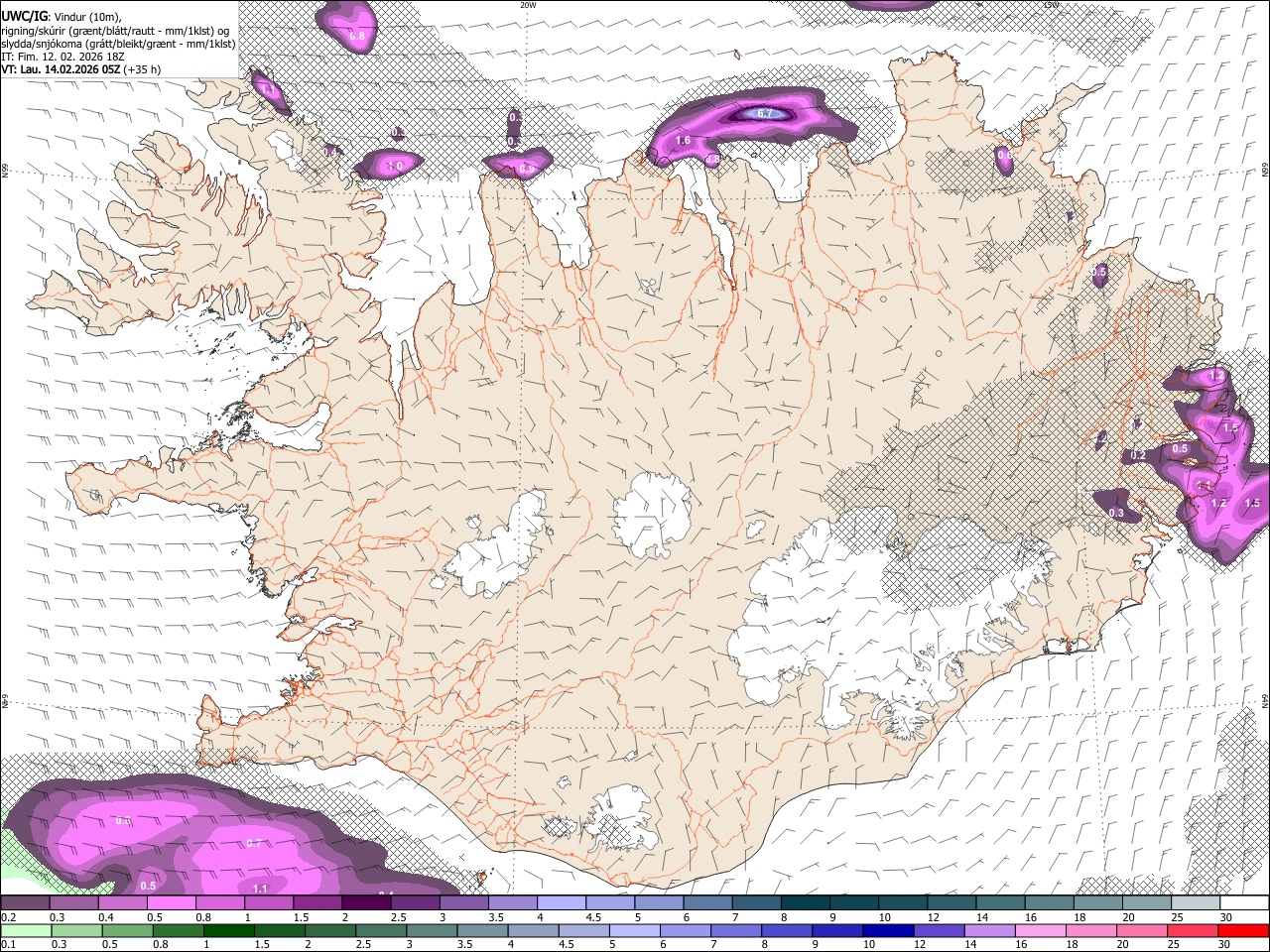The width and height of the screenshot is (1270, 952).
Task: Pick the deep navy 10 swatch on bottom scale
Action: pyautogui.click(x=889, y=931)
